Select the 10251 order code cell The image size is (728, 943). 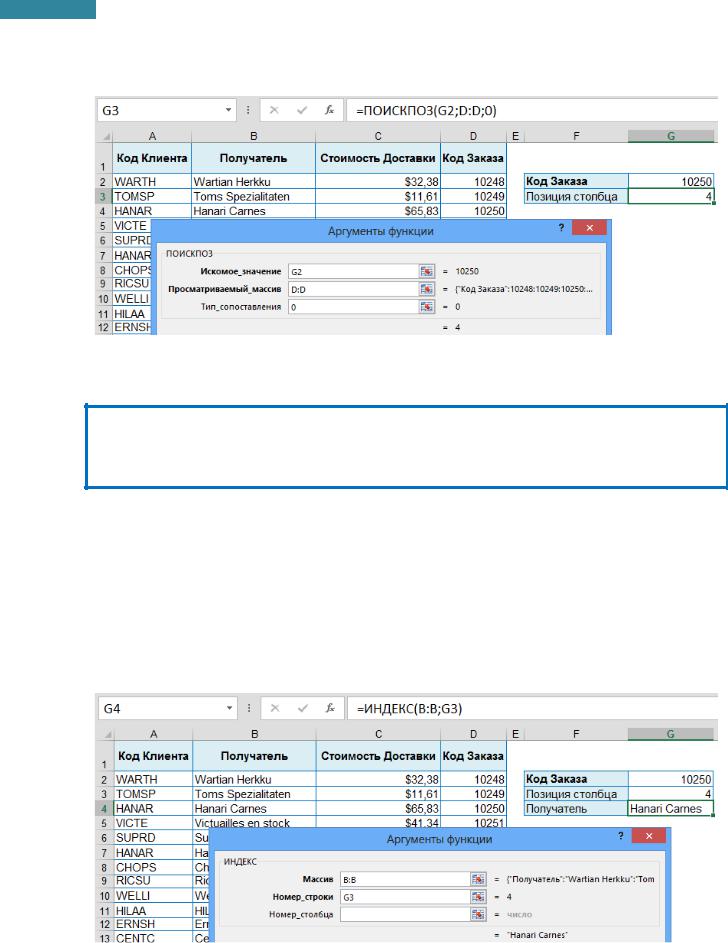(474, 823)
